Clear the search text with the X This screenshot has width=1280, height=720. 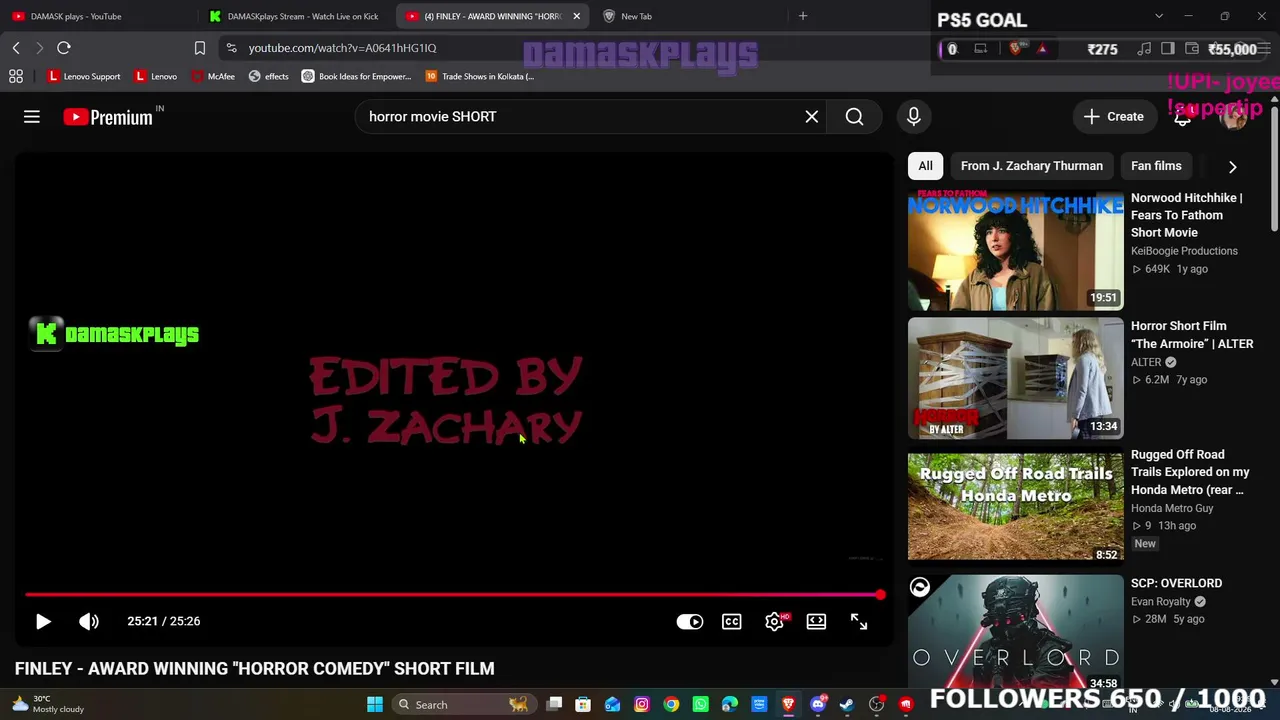[x=812, y=117]
